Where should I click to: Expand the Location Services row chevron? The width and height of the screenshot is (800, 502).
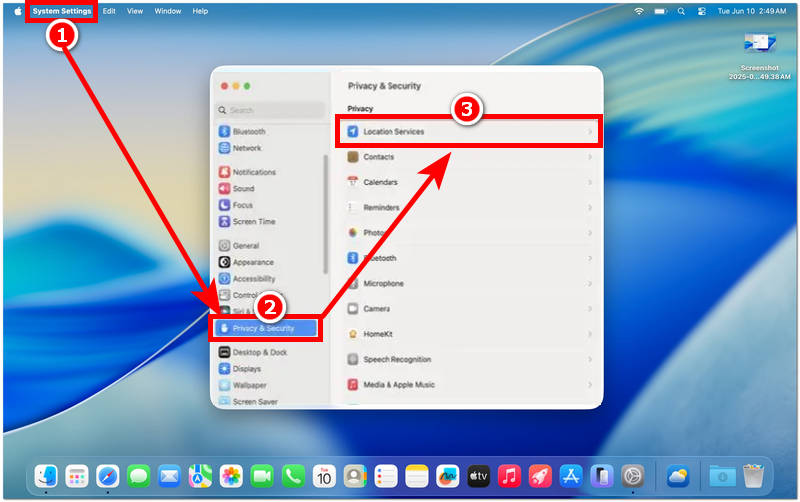click(x=589, y=132)
